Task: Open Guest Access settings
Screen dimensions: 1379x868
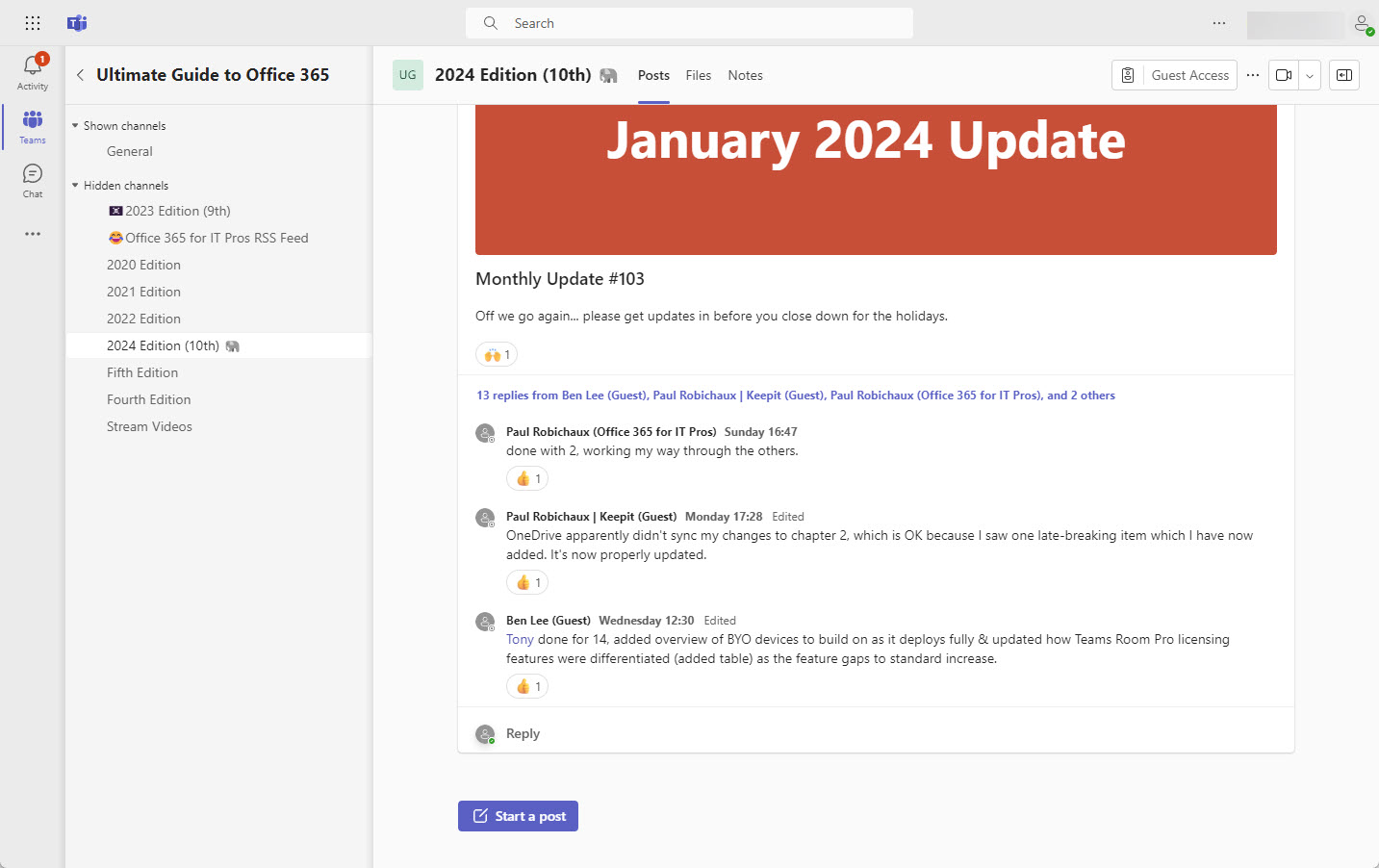Action: click(x=1174, y=74)
